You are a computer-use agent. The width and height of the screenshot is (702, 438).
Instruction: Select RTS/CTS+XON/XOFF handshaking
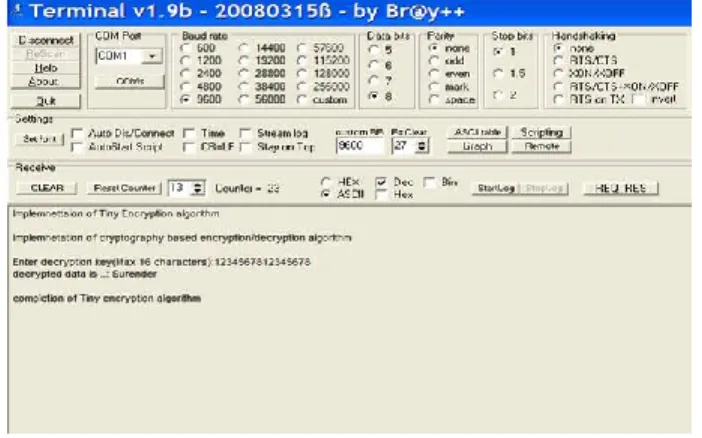pos(558,86)
